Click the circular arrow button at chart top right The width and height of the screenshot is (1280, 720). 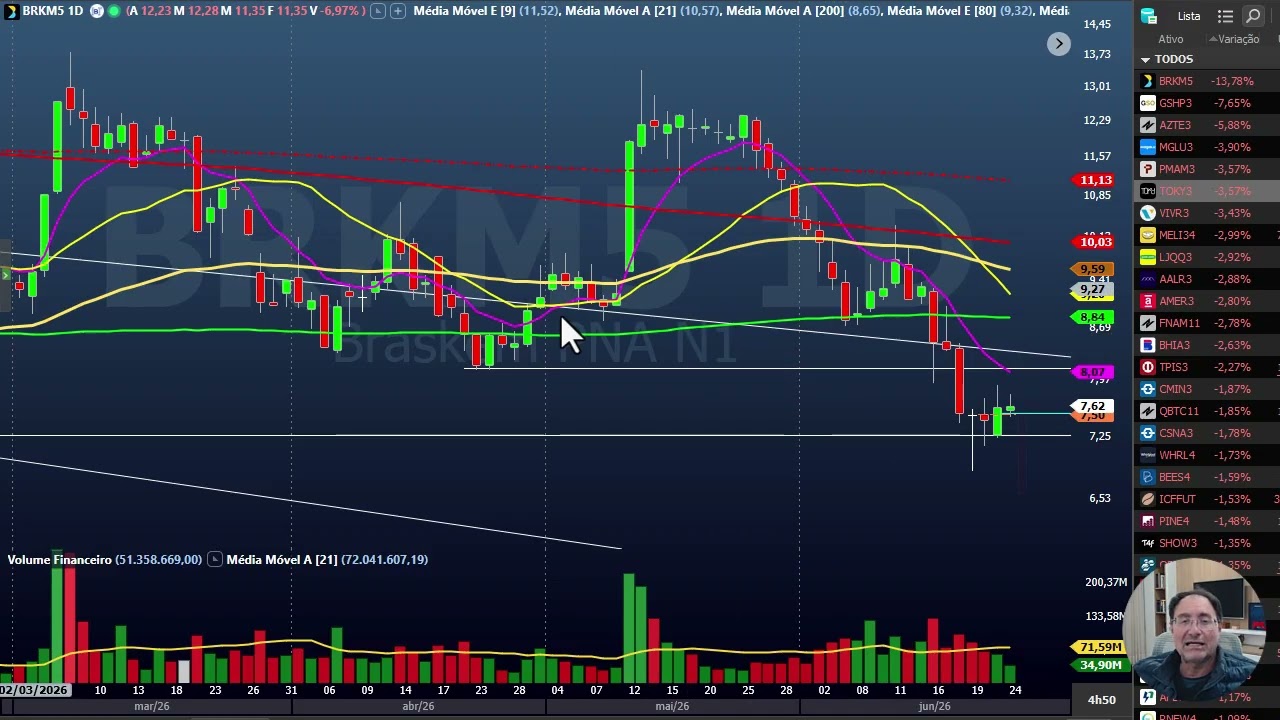coord(1059,44)
